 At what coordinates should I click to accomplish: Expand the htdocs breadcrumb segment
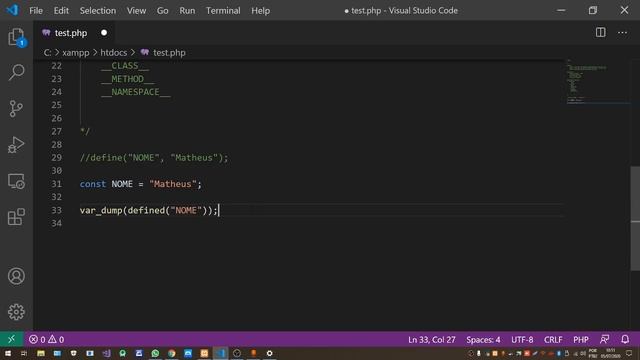click(x=113, y=53)
